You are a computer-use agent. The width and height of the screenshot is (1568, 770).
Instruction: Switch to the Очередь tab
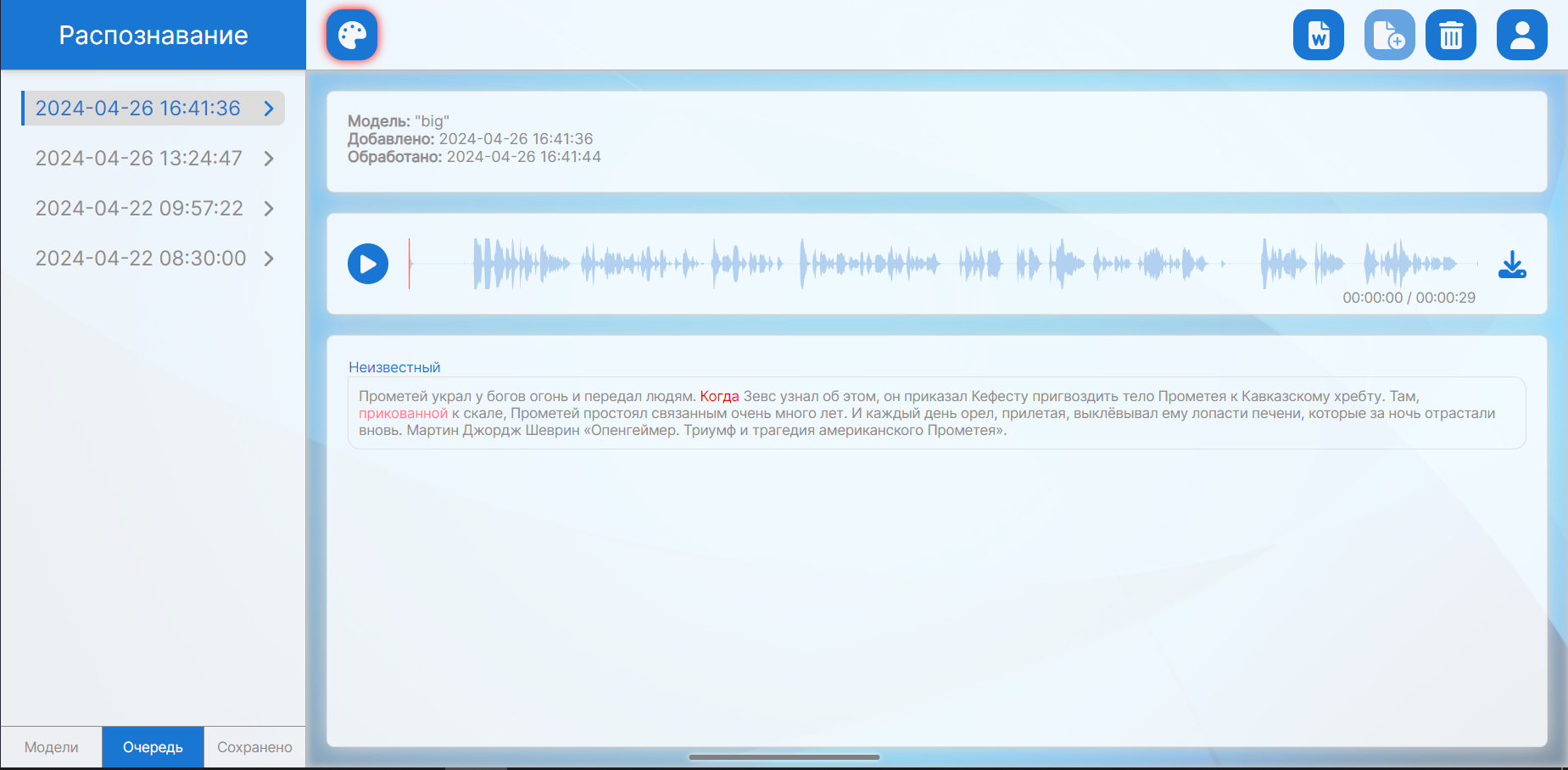[153, 747]
